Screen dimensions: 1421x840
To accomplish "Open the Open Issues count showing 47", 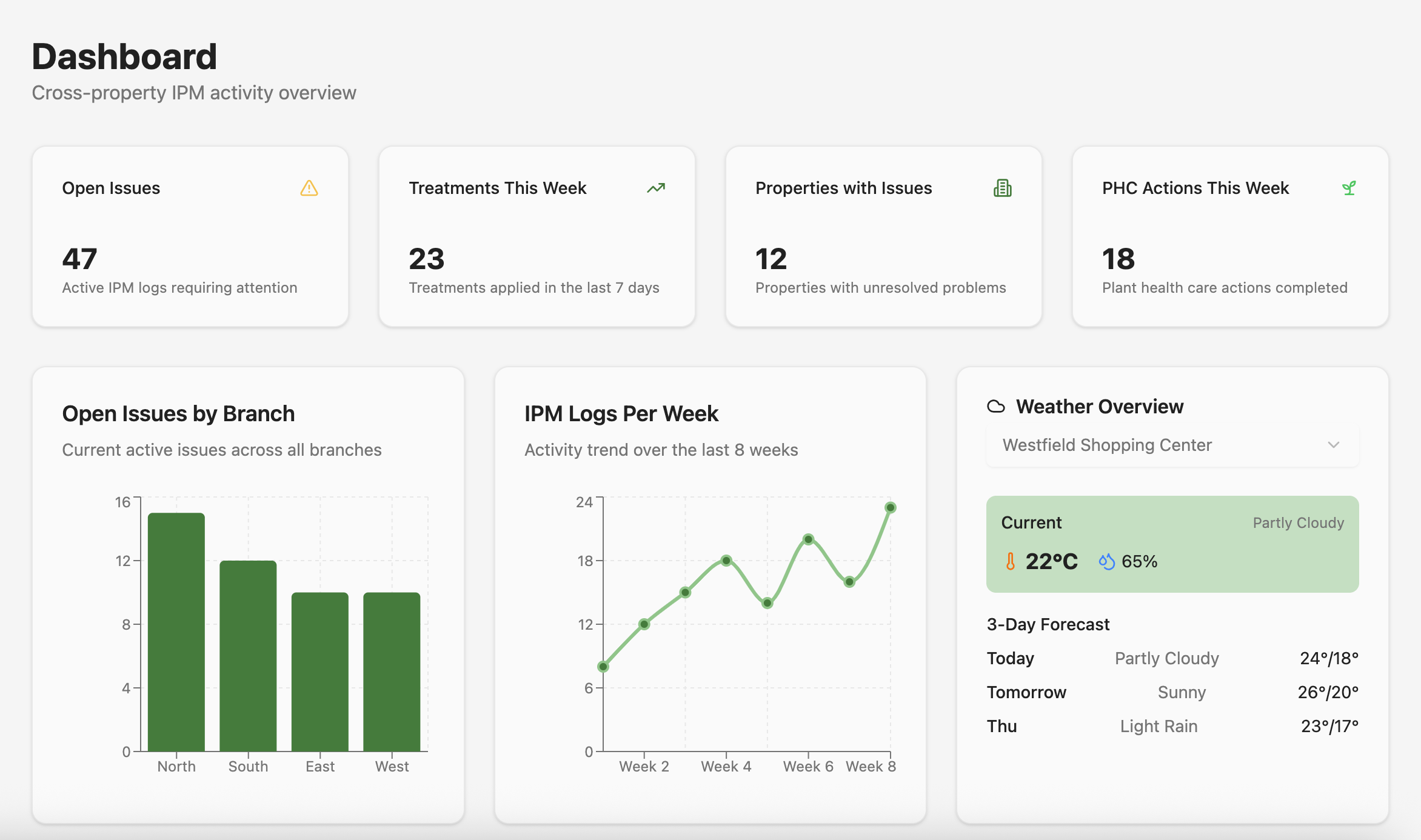I will [x=78, y=258].
